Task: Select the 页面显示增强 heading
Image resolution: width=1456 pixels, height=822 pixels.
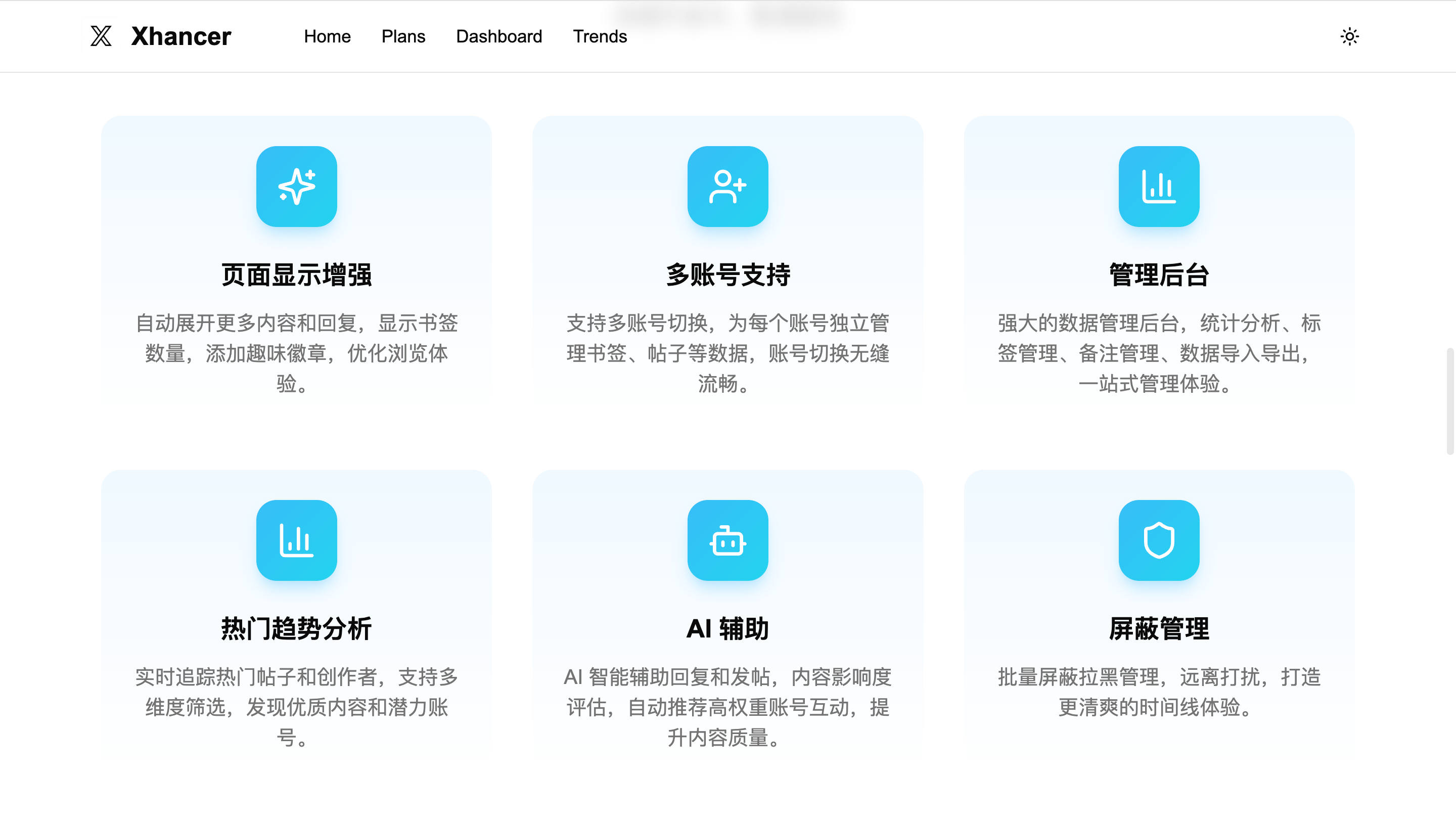Action: coord(296,275)
